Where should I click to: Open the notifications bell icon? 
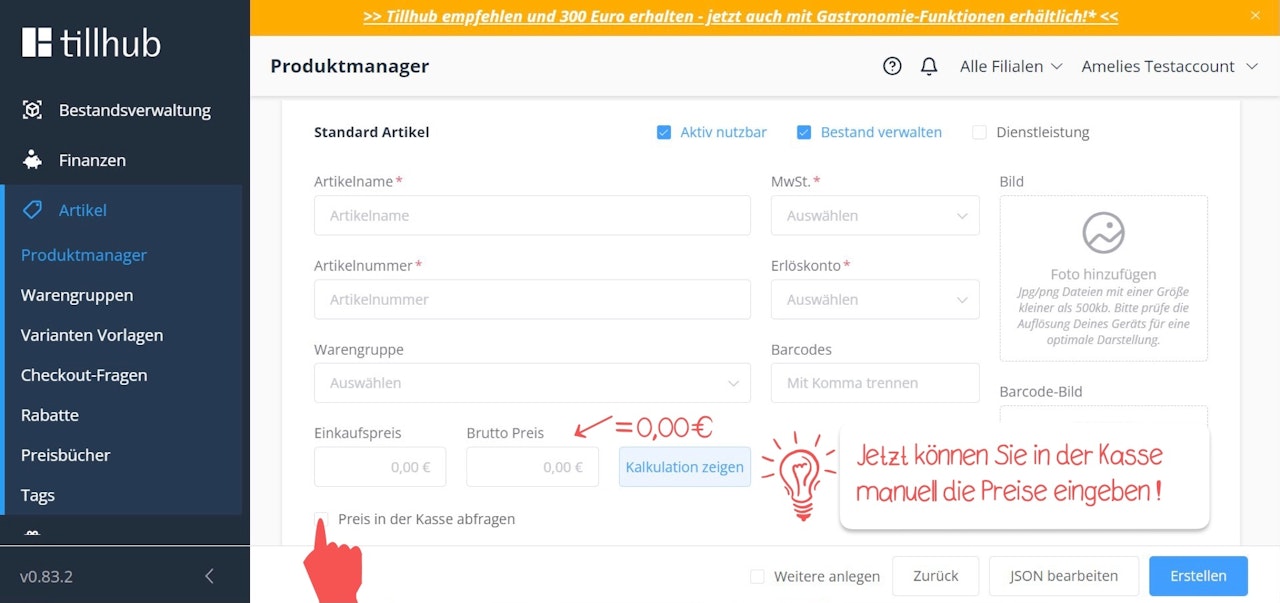point(928,66)
